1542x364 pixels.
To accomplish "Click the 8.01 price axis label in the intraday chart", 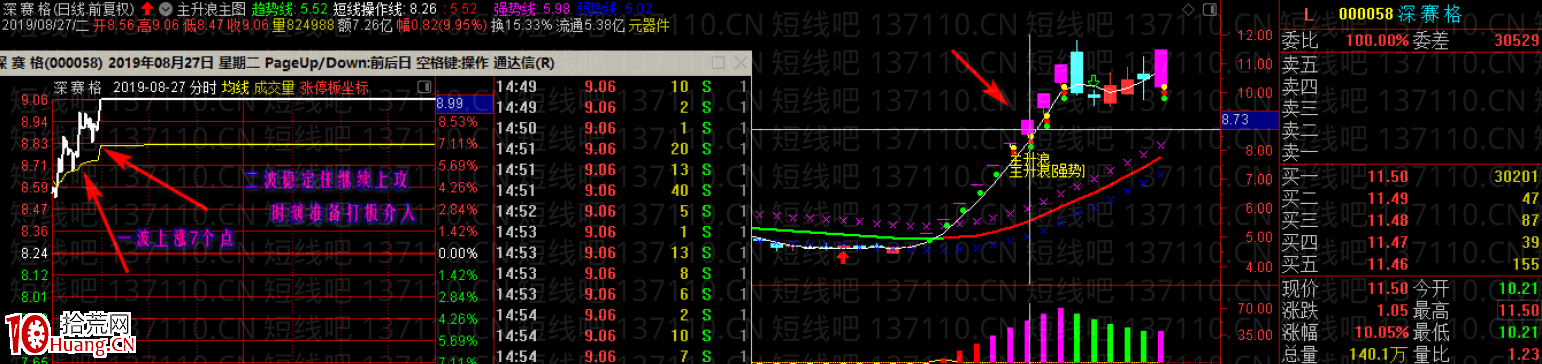I will (x=34, y=297).
